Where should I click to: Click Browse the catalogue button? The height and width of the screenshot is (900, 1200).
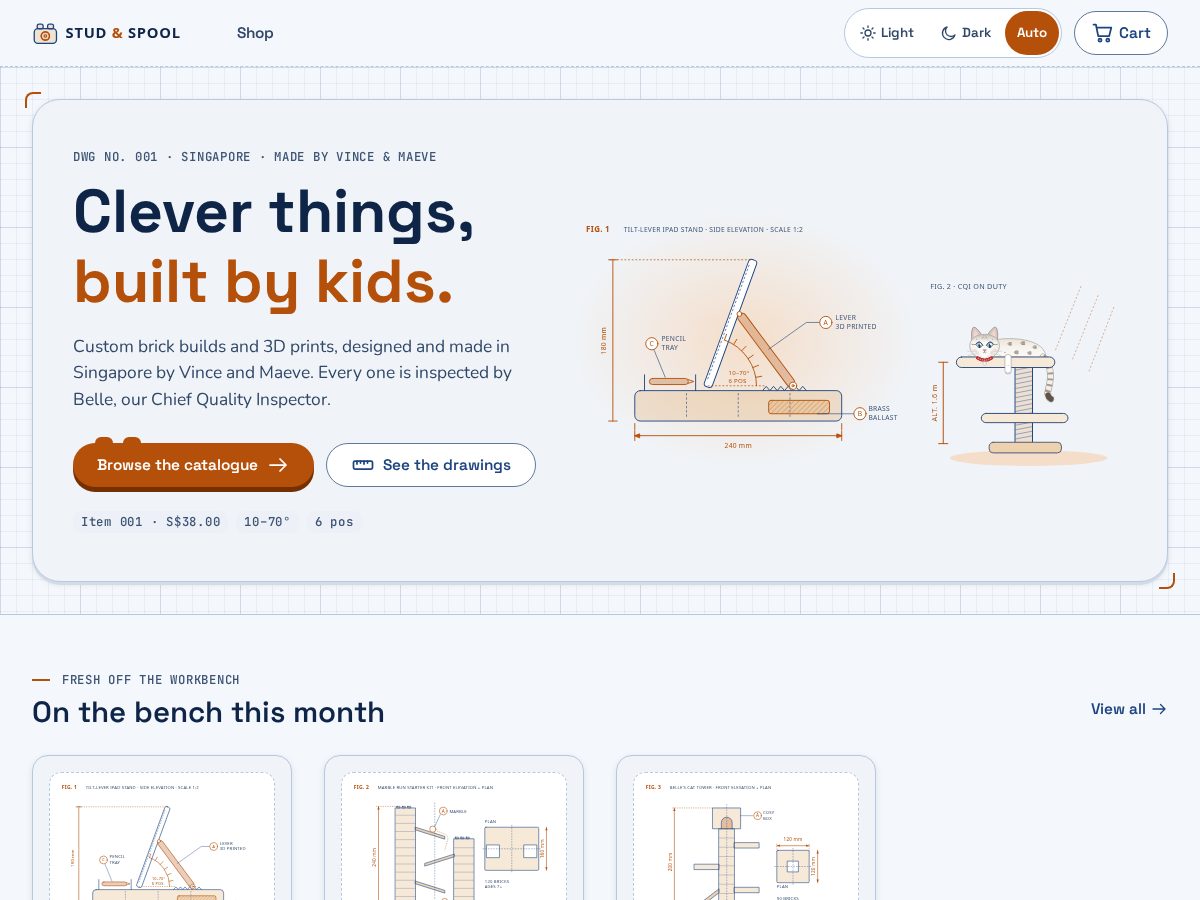(x=193, y=465)
